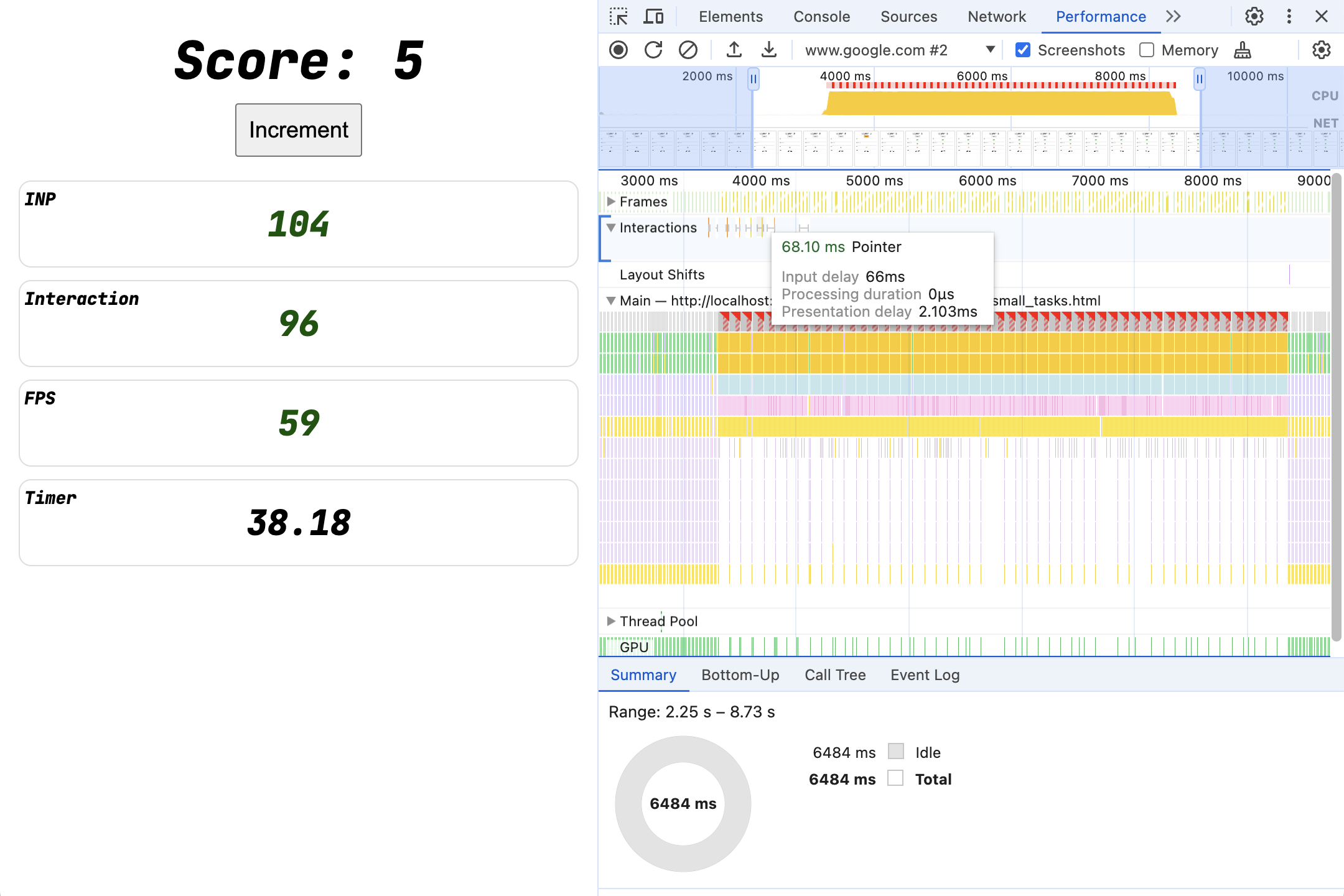1344x896 pixels.
Task: Click the clear performance recording icon
Action: 688,49
